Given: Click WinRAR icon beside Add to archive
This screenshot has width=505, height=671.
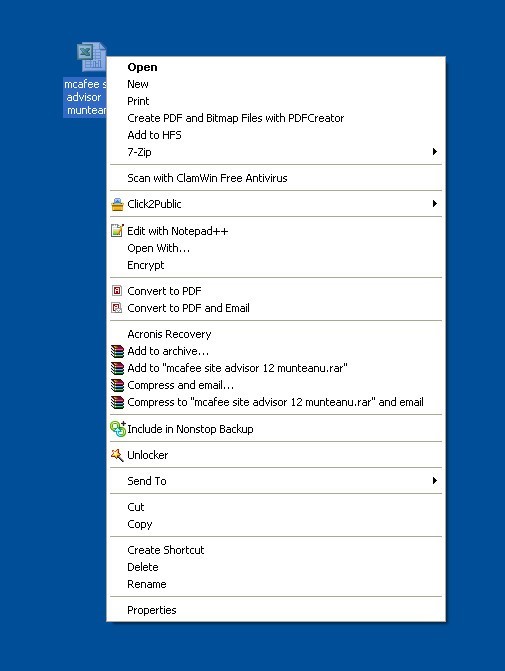Looking at the screenshot, I should [x=117, y=351].
